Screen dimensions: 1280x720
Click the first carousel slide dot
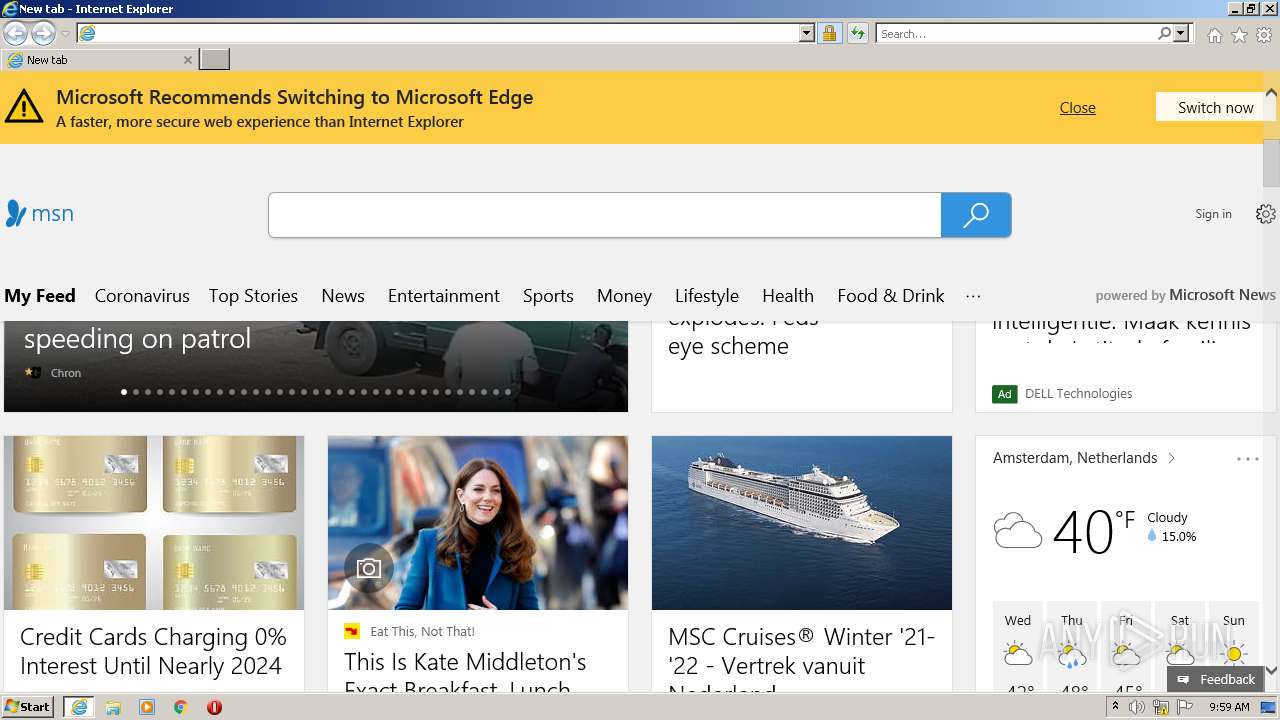click(124, 392)
